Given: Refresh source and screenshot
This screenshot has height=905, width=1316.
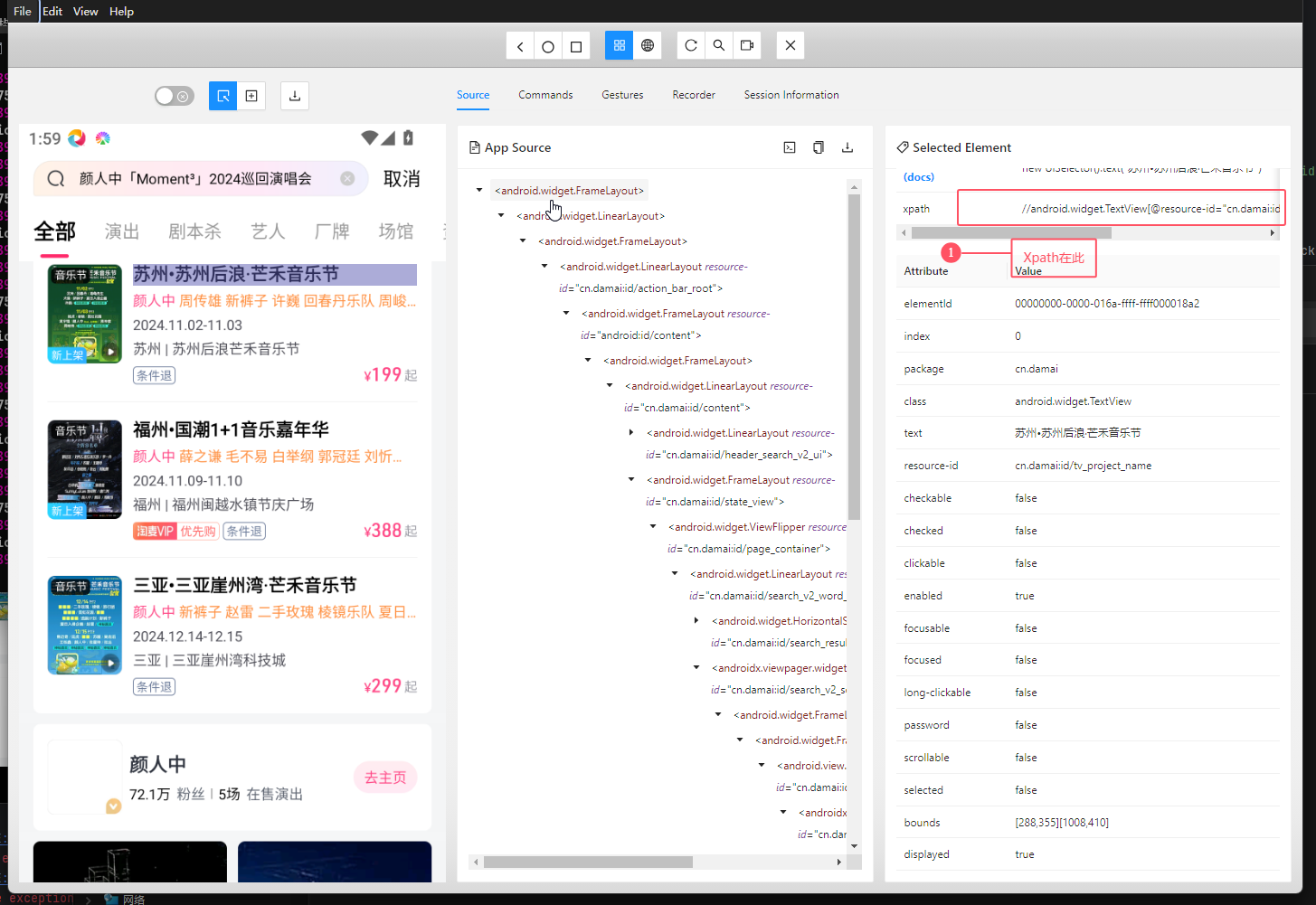Looking at the screenshot, I should (691, 45).
